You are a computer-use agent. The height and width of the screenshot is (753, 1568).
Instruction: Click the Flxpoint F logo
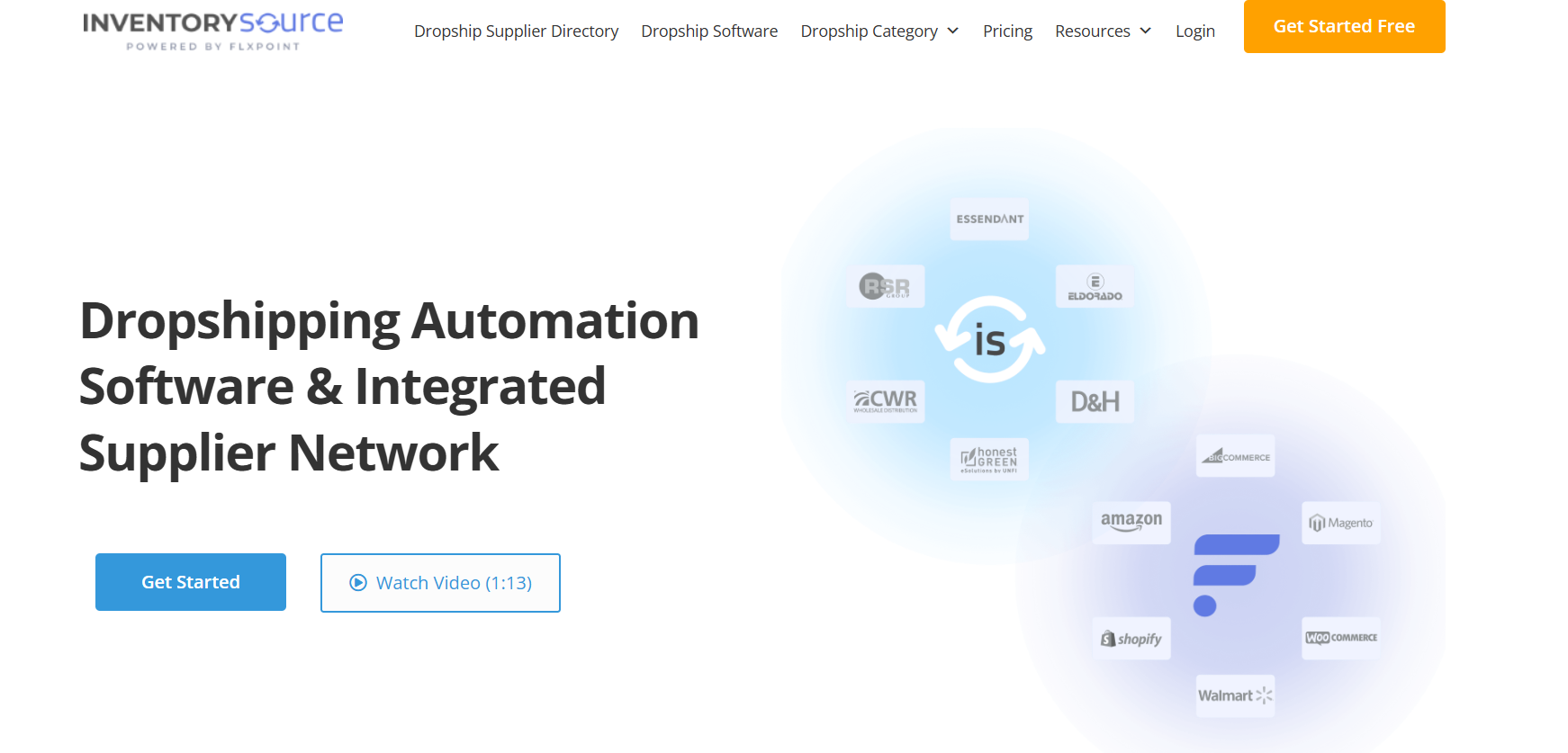[x=1236, y=575]
